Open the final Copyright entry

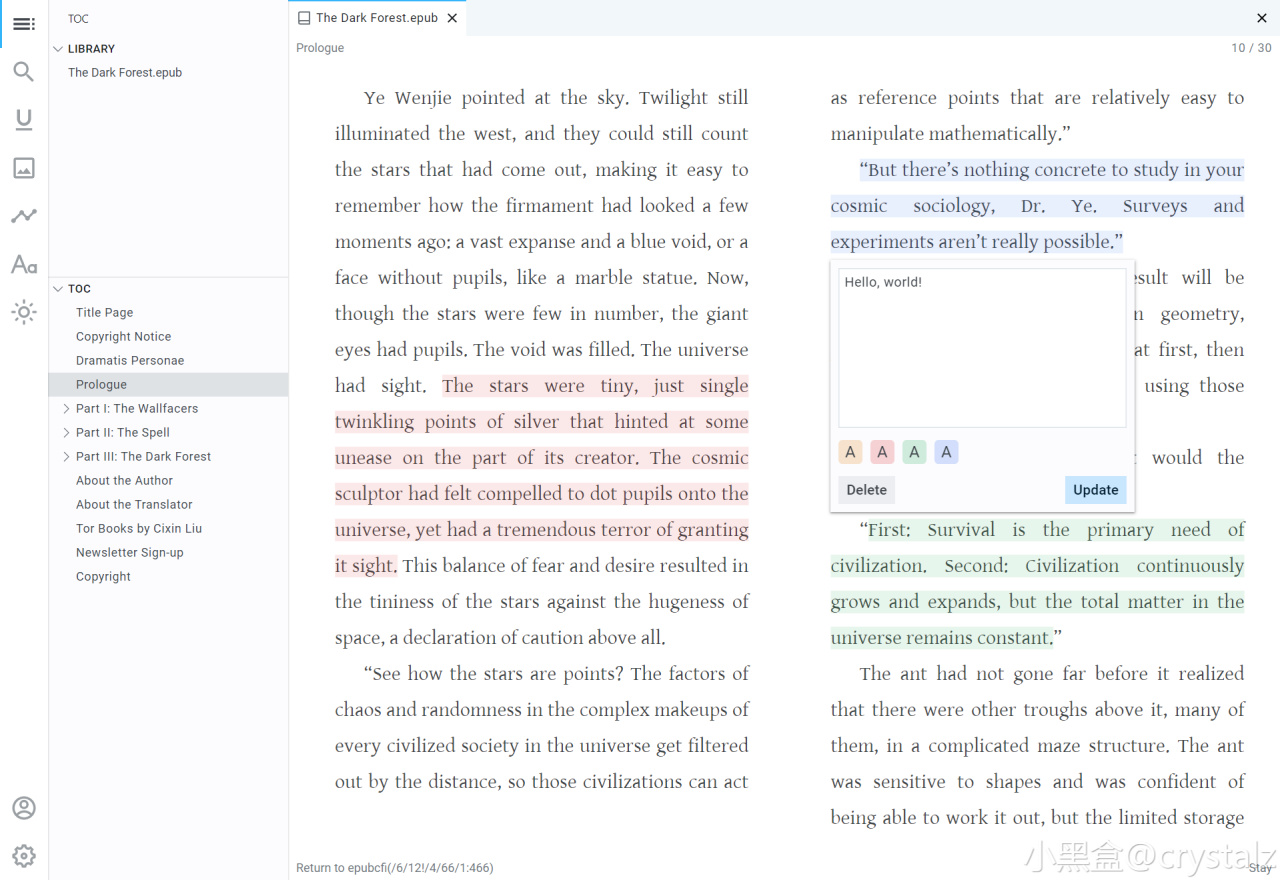tap(168, 576)
